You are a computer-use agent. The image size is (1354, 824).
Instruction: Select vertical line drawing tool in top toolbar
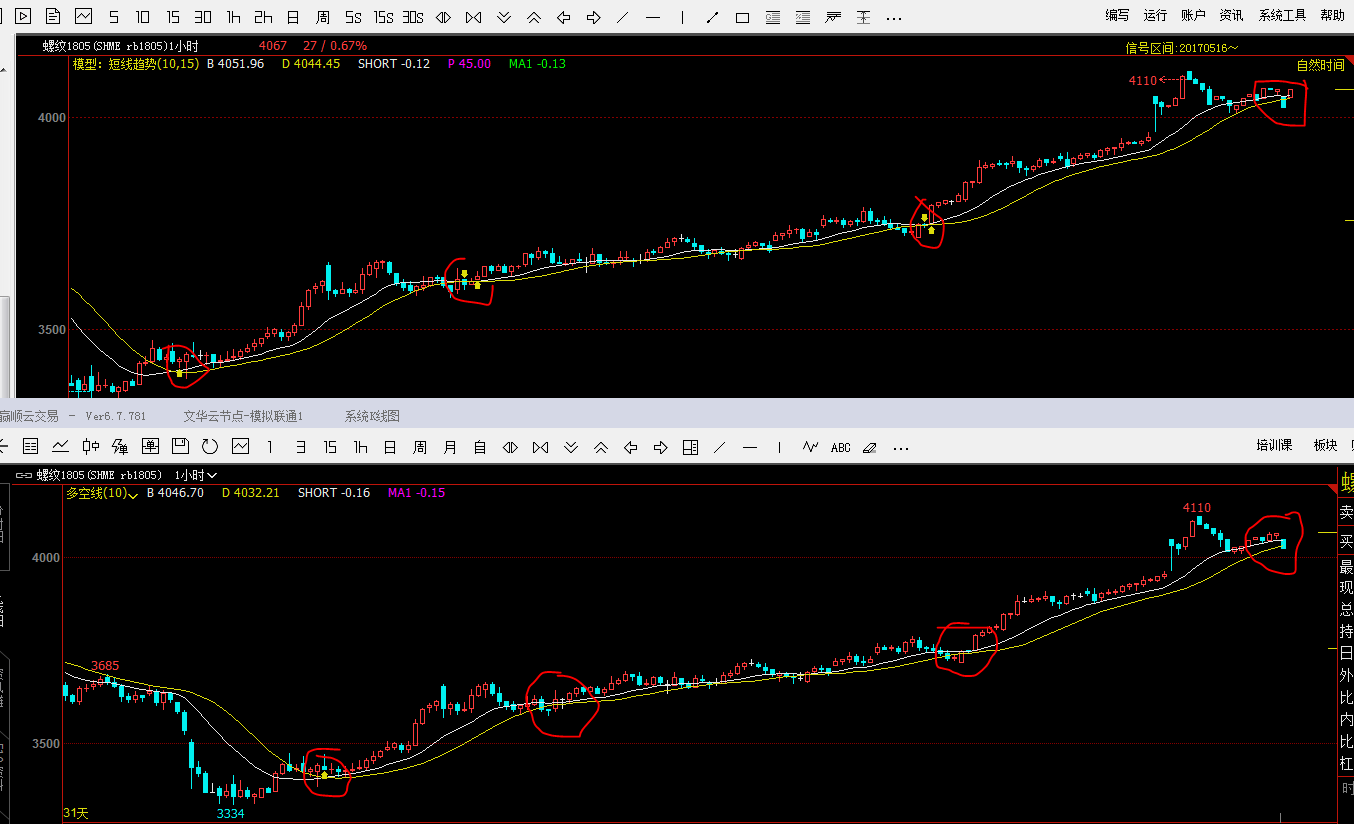pos(683,17)
